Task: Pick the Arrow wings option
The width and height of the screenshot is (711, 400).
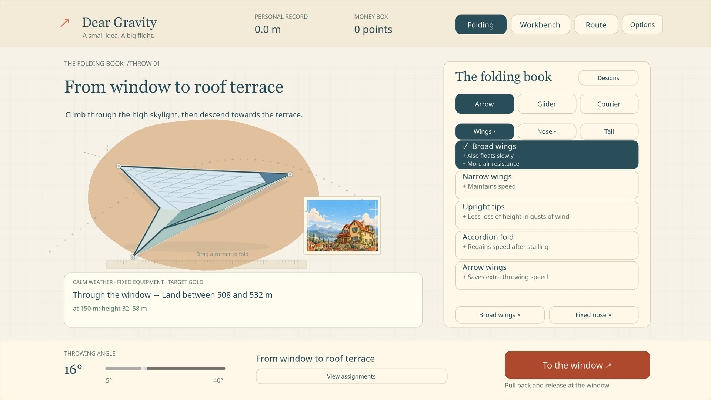Action: tap(546, 275)
